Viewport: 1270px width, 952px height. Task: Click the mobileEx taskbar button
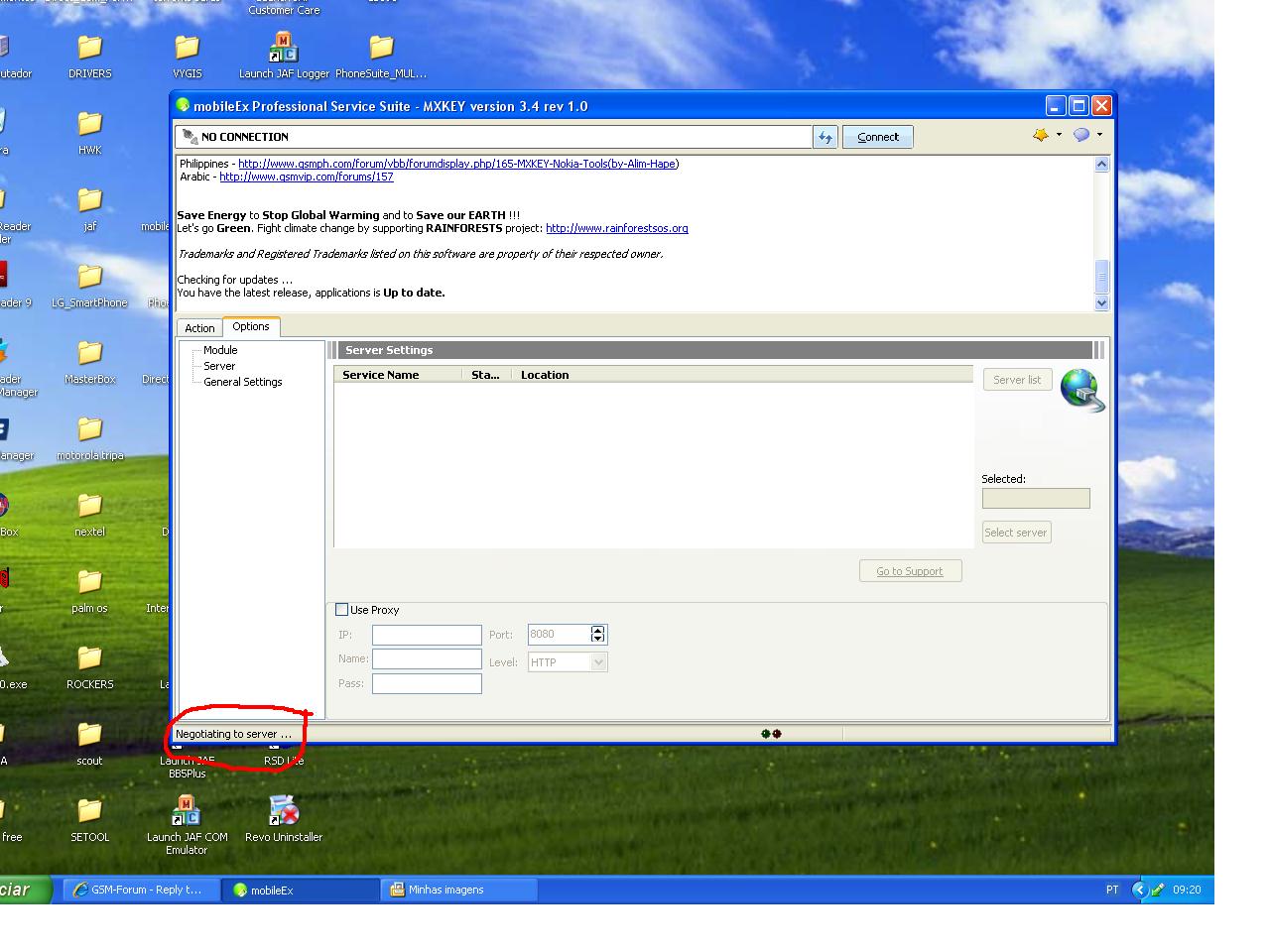coord(301,890)
